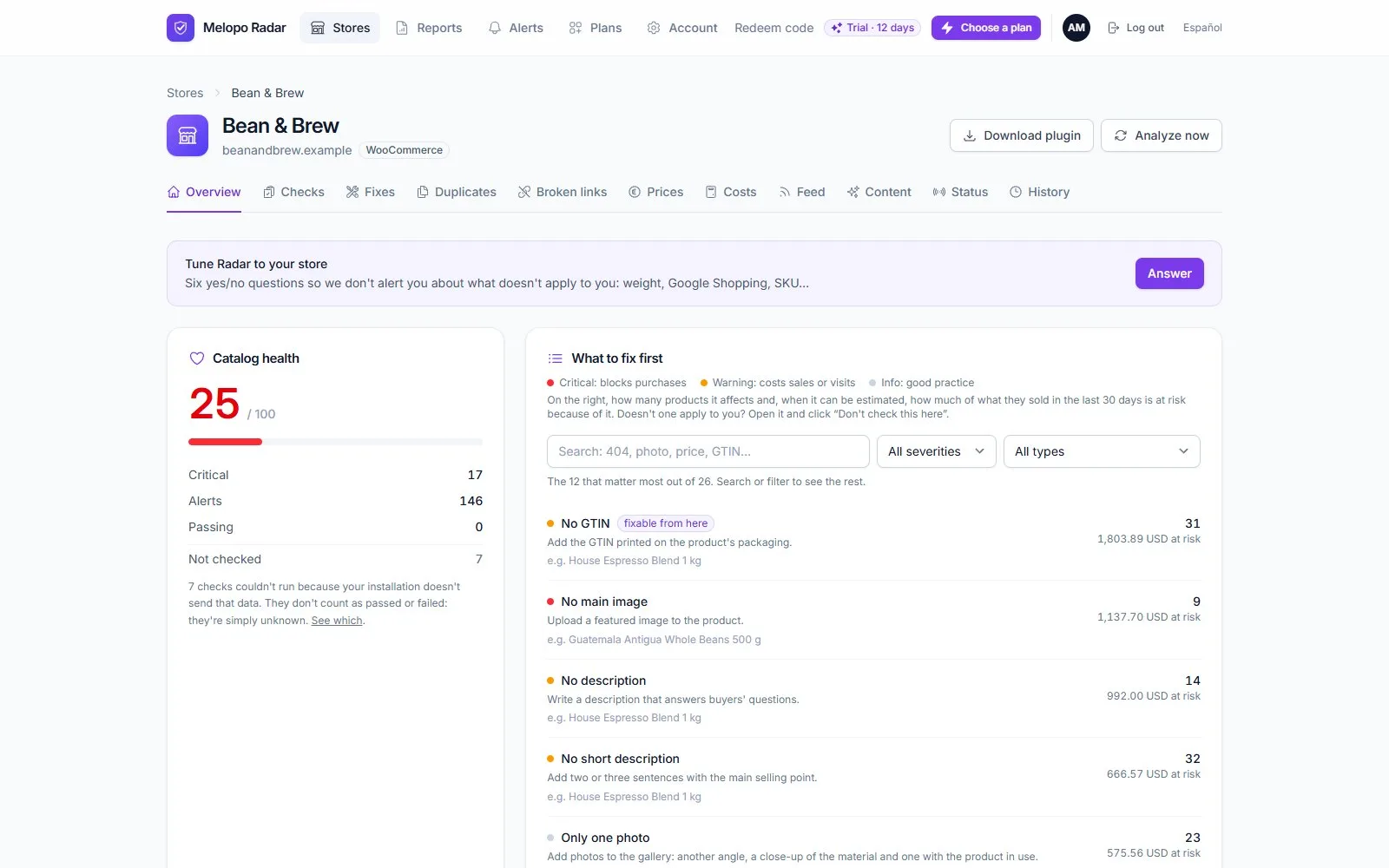Open the No description issue
Screen dimensions: 1389x868
coord(873,699)
